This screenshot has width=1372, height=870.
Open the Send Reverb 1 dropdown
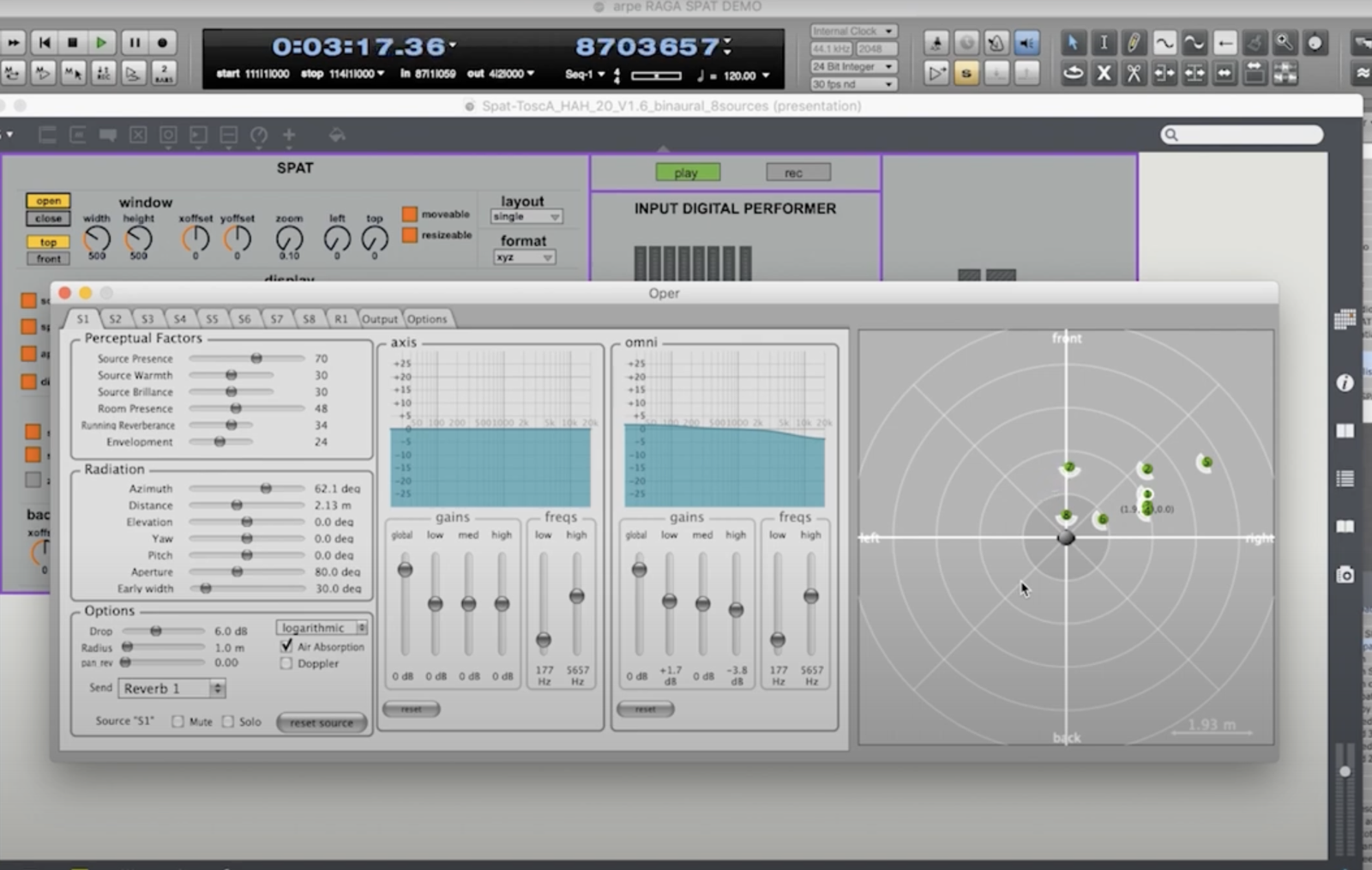(171, 688)
